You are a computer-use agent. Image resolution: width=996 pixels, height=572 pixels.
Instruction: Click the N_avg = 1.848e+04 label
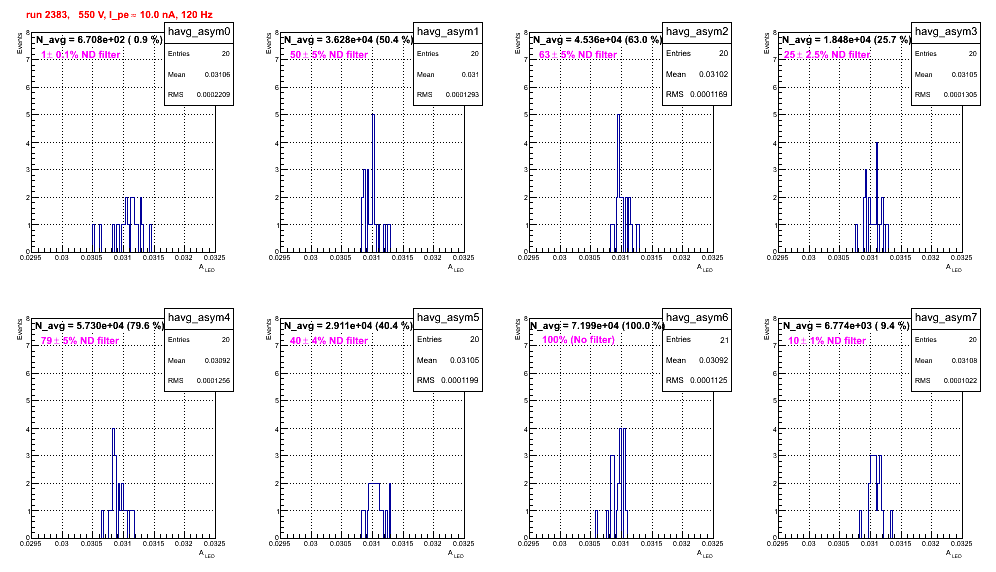click(x=845, y=39)
